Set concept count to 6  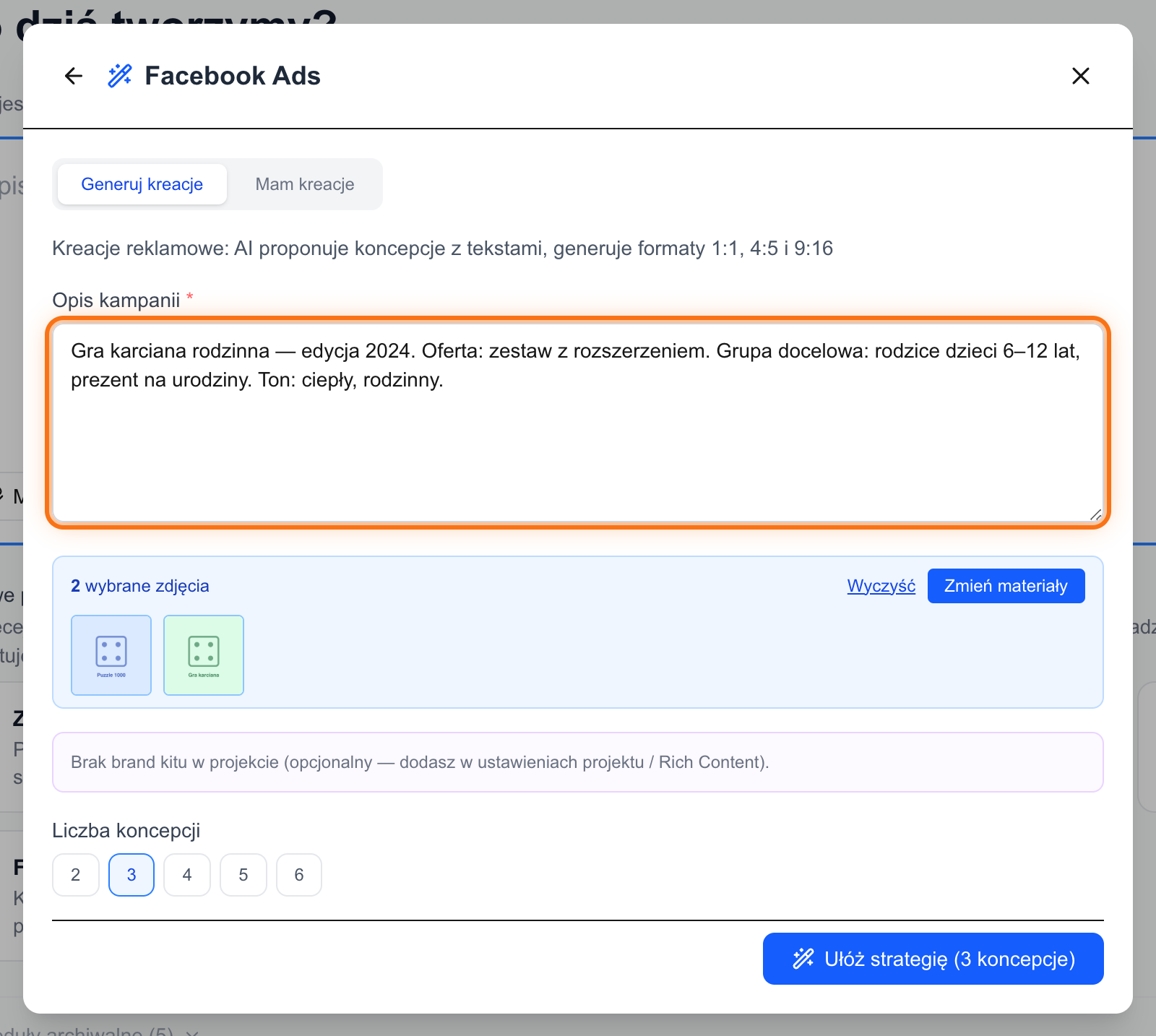coord(299,875)
